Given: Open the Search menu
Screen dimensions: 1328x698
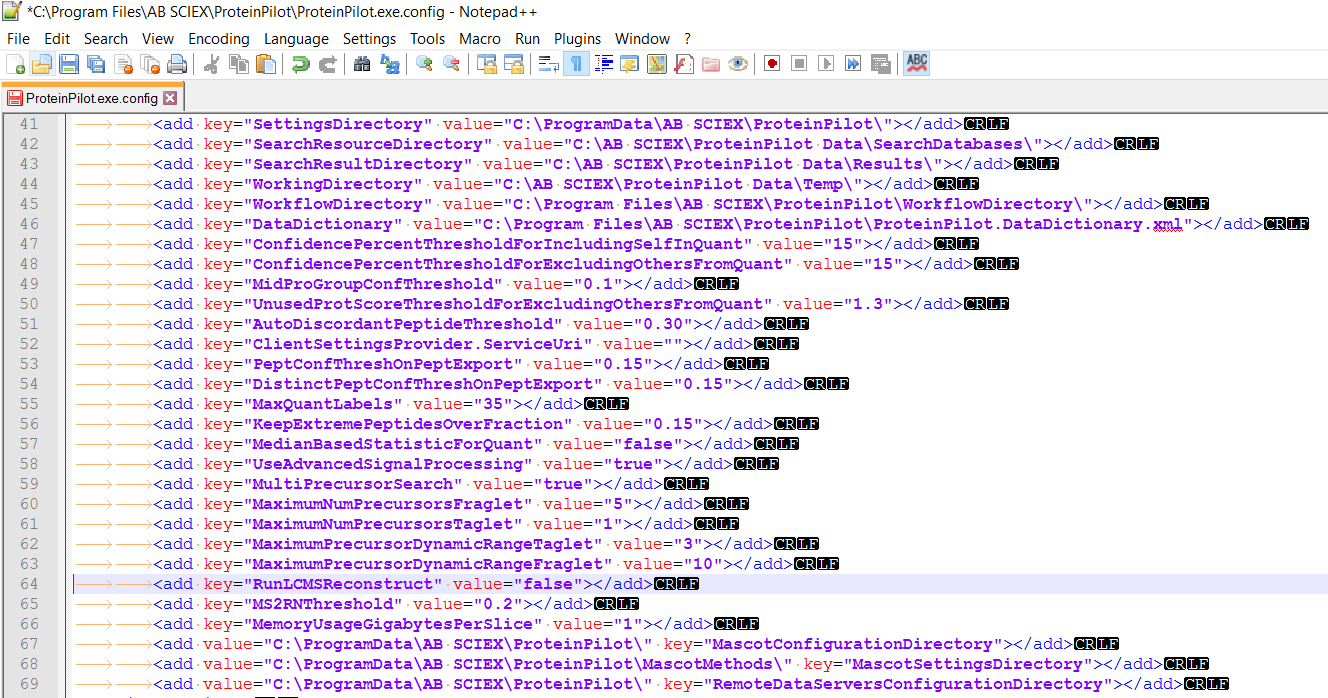Looking at the screenshot, I should 106,39.
